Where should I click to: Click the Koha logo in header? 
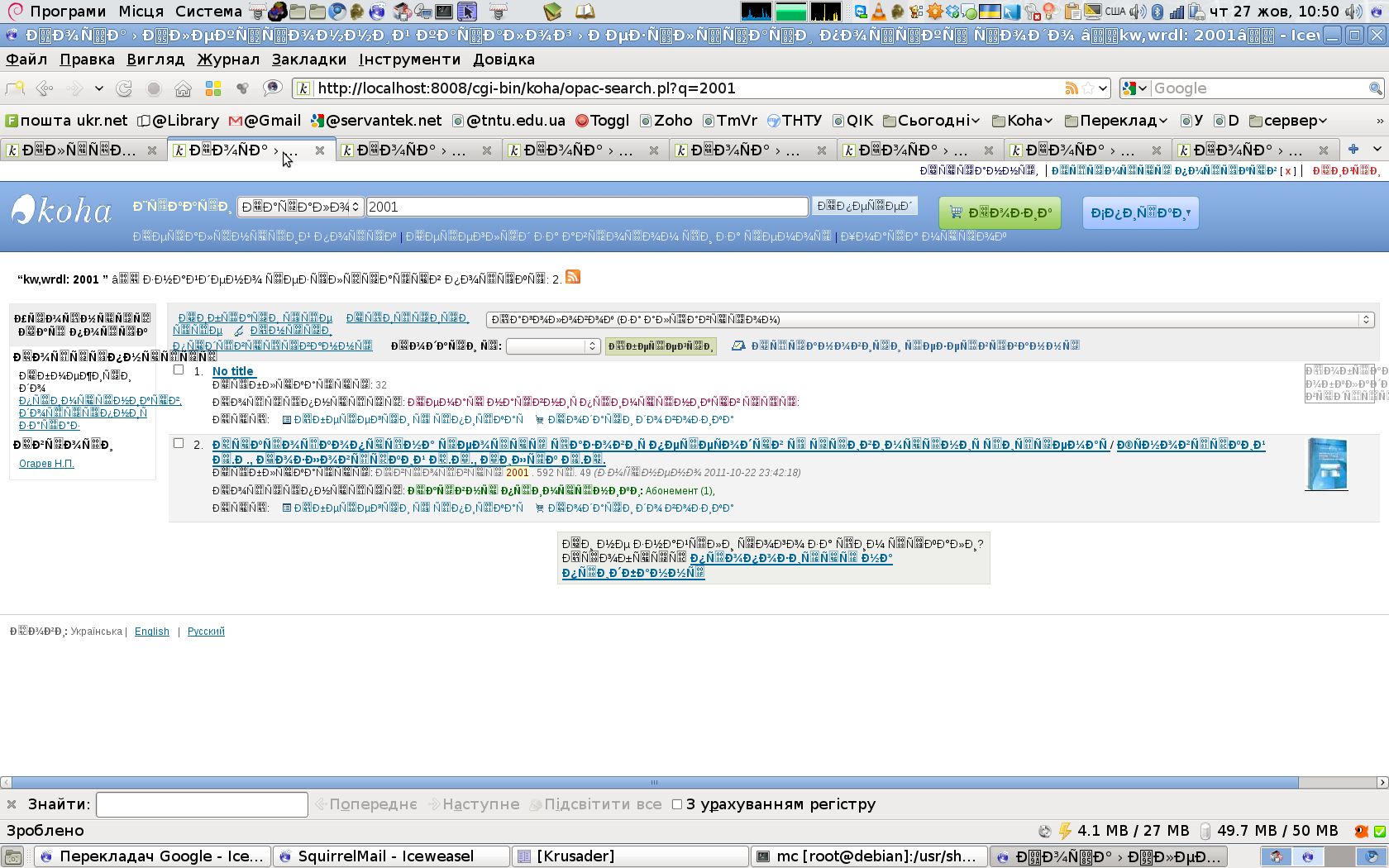62,210
